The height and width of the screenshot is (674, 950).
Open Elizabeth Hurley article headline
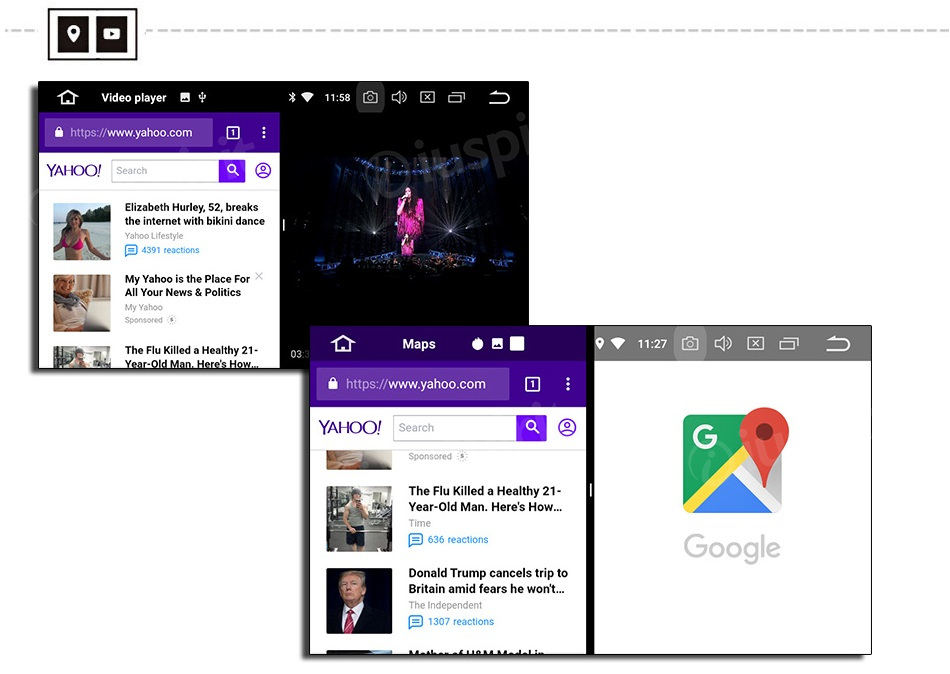194,214
